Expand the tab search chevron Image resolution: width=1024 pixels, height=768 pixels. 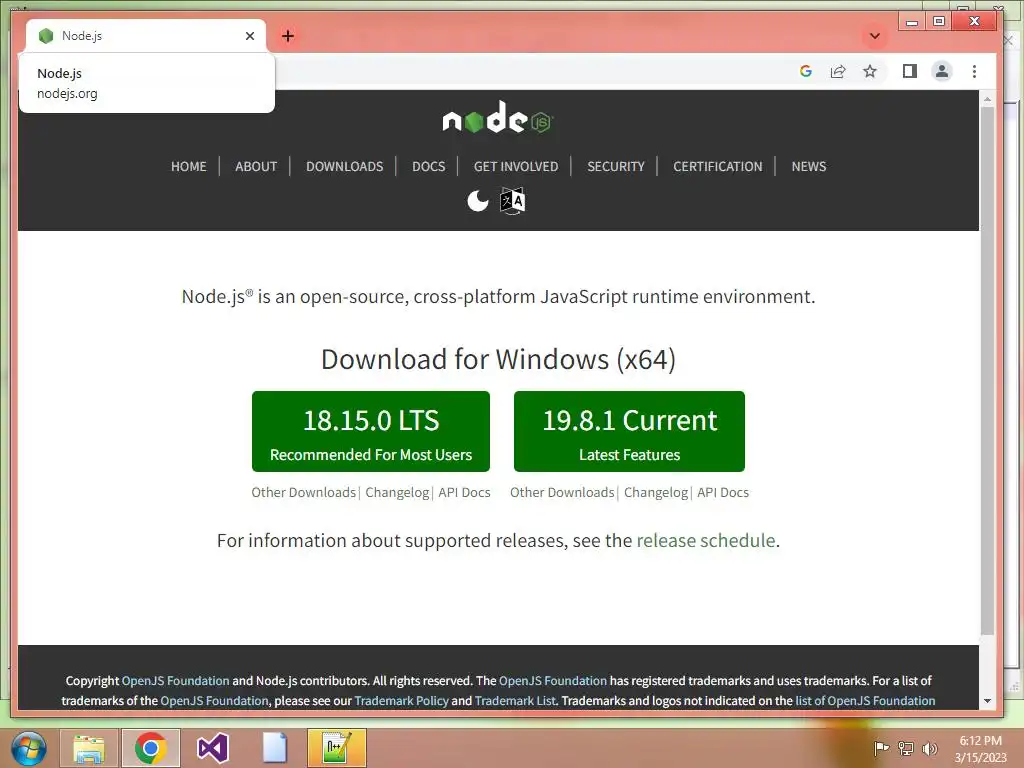[x=875, y=36]
